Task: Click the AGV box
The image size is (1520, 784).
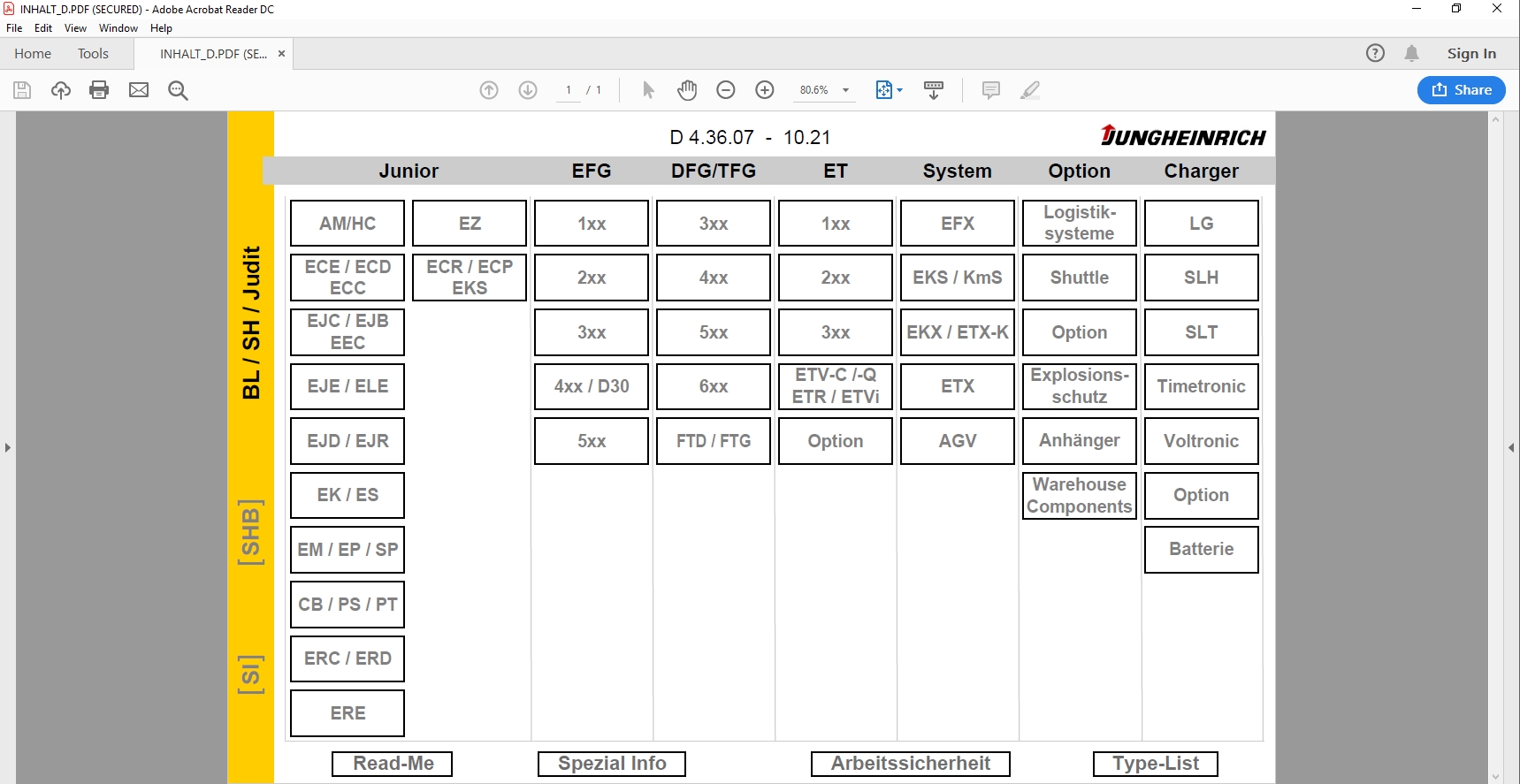Action: 958,441
